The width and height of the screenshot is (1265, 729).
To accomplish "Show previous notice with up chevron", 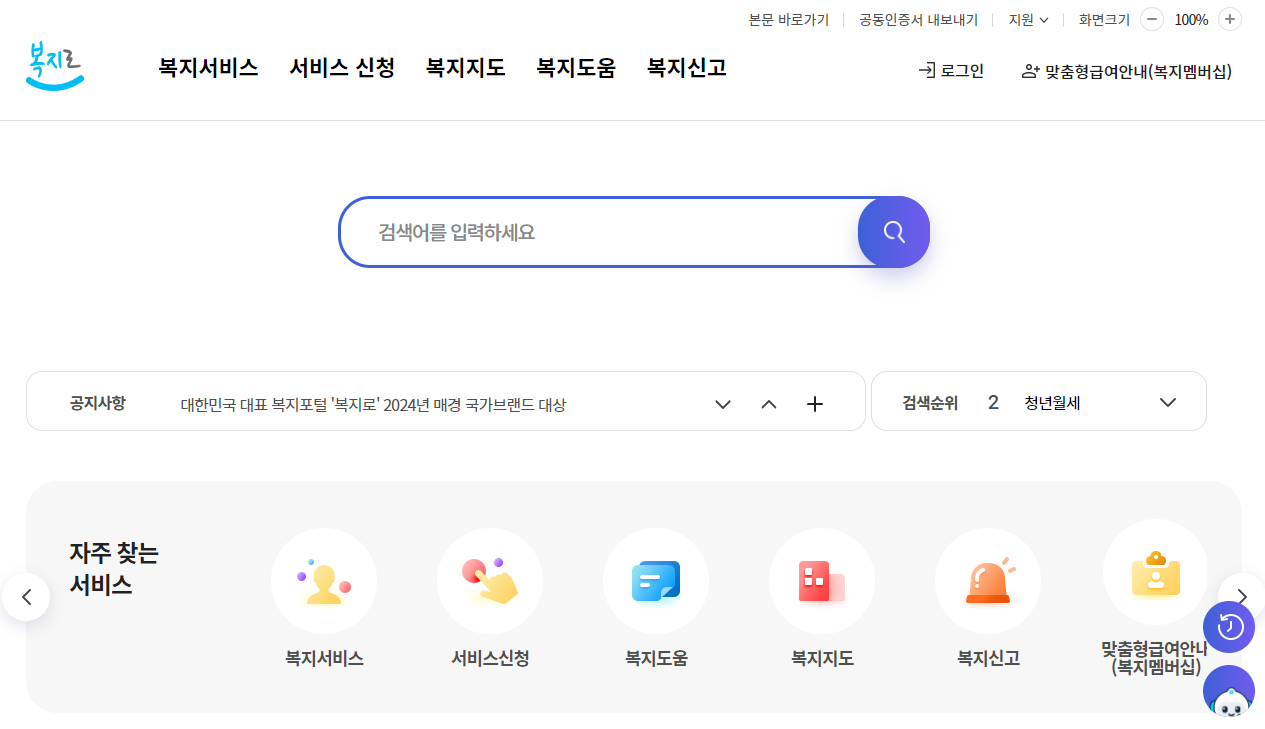I will [769, 404].
